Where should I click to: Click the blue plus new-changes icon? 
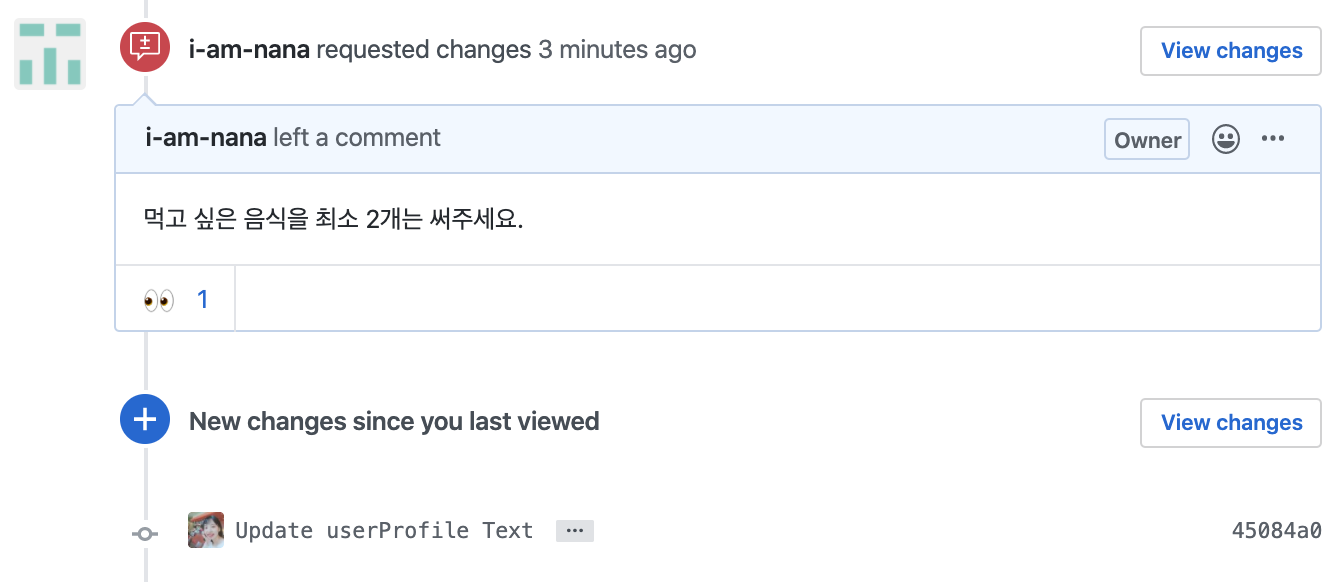145,419
